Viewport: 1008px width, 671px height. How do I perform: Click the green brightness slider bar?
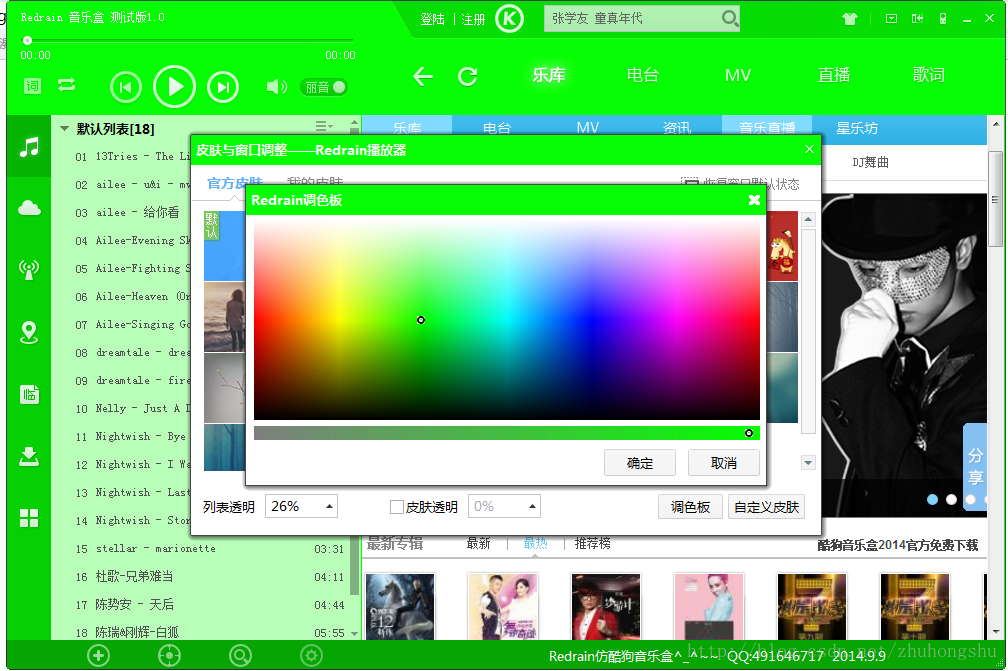[x=507, y=433]
